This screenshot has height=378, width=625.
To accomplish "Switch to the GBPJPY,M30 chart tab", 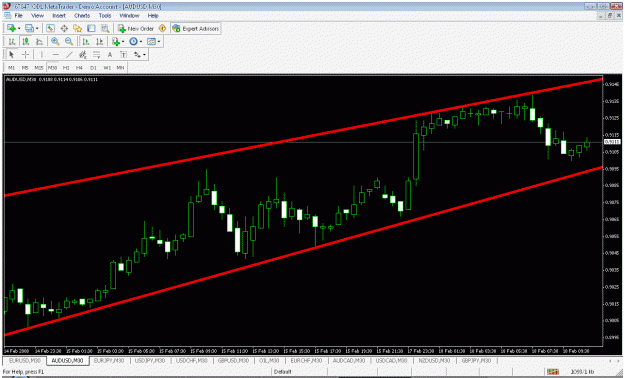I will pyautogui.click(x=476, y=360).
